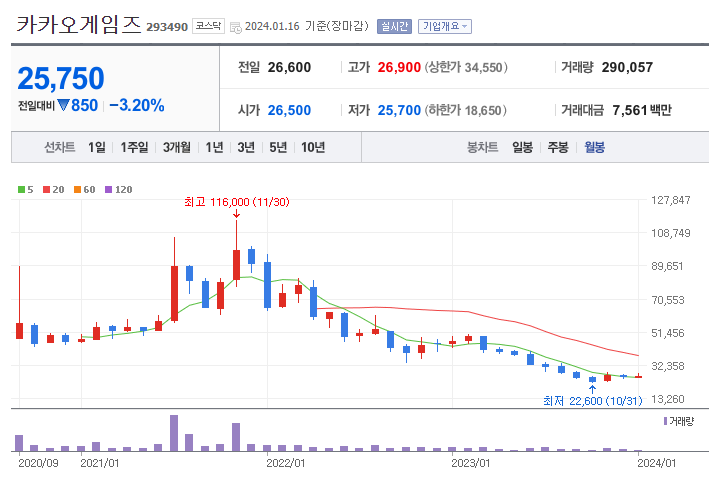Click the 거래량 volume legend marker
This screenshot has height=487, width=709.
tap(665, 421)
